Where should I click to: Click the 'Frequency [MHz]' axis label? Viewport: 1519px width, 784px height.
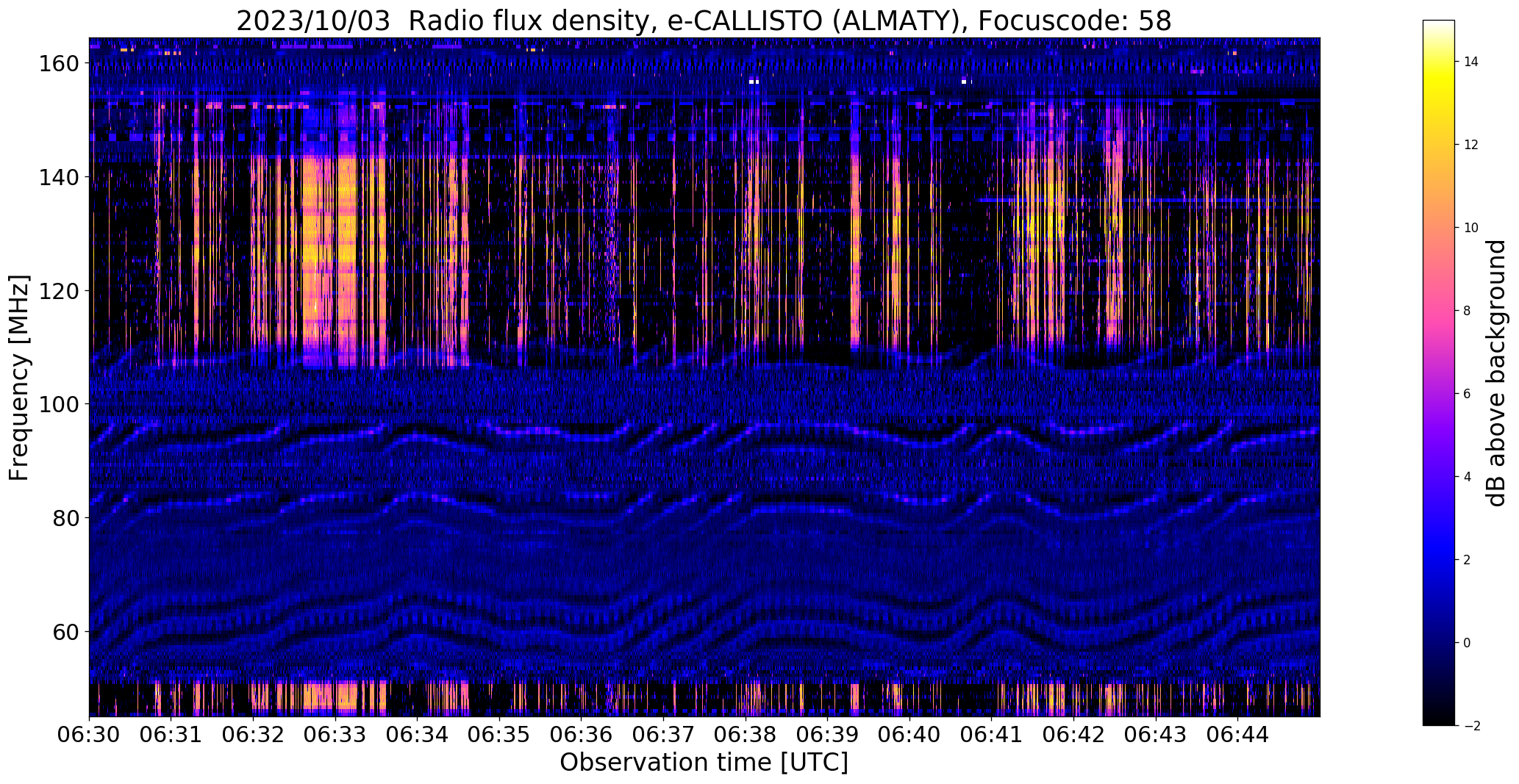click(18, 378)
